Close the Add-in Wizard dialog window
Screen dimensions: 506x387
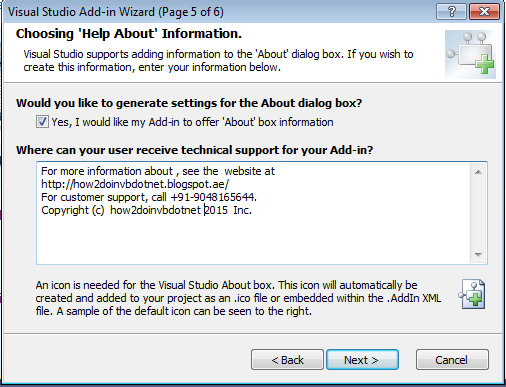point(484,12)
